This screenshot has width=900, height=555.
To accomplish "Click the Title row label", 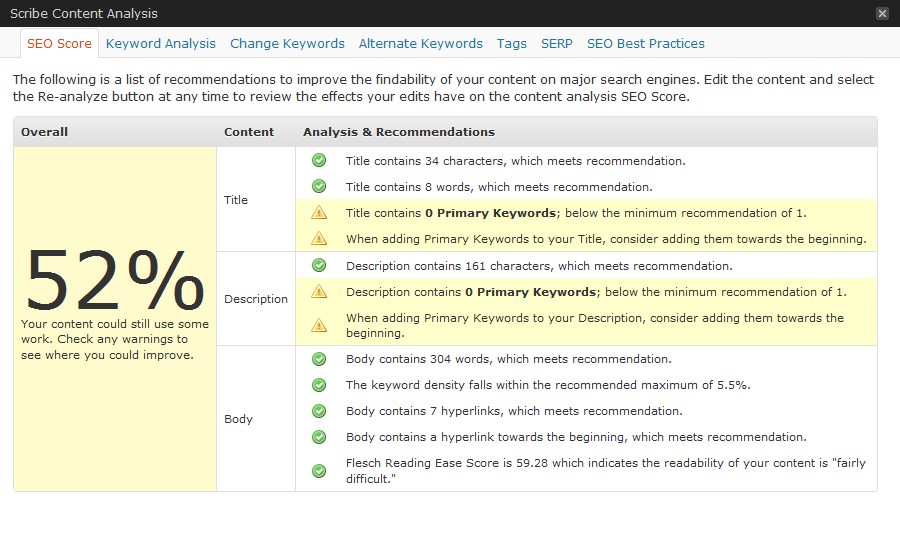I will tap(236, 200).
